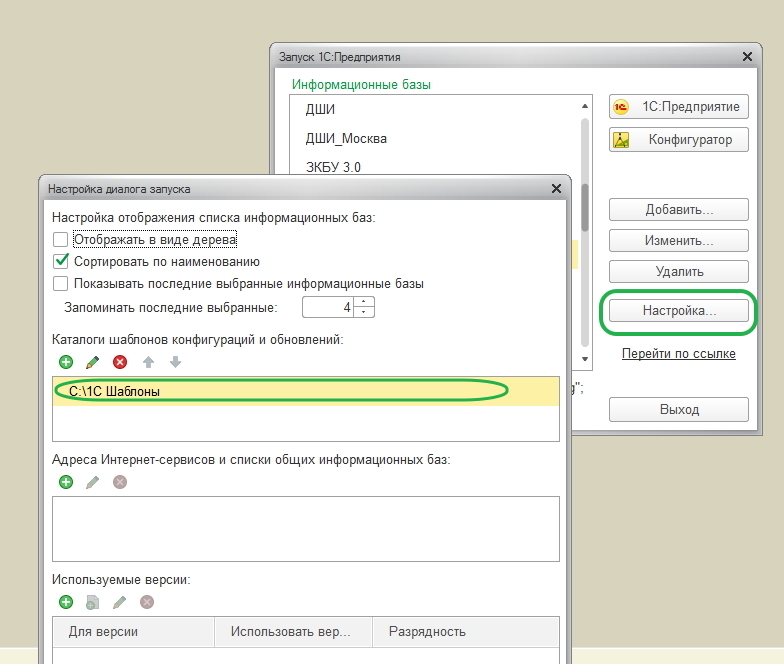
Task: Click the 'Для версии' column header
Action: coord(134,632)
